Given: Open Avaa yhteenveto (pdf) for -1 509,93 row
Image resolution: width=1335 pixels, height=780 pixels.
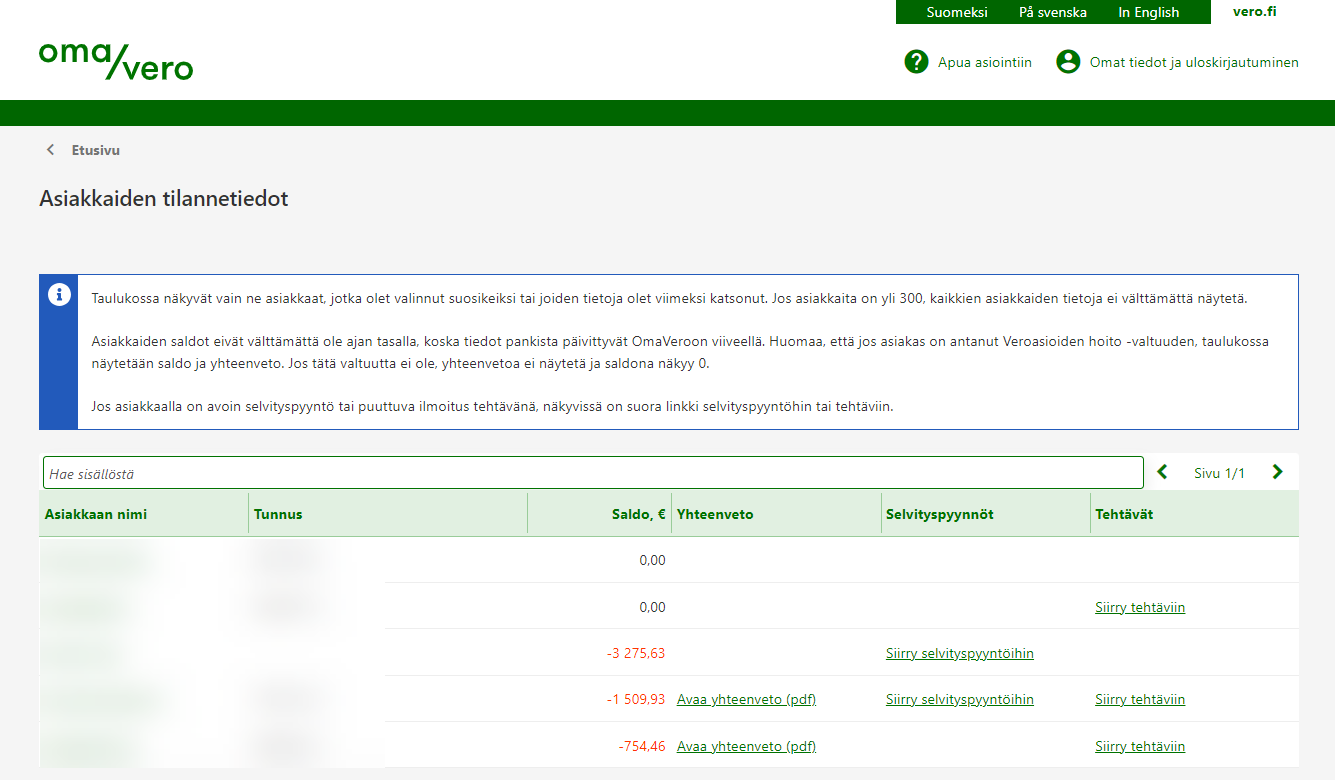Looking at the screenshot, I should click(746, 699).
